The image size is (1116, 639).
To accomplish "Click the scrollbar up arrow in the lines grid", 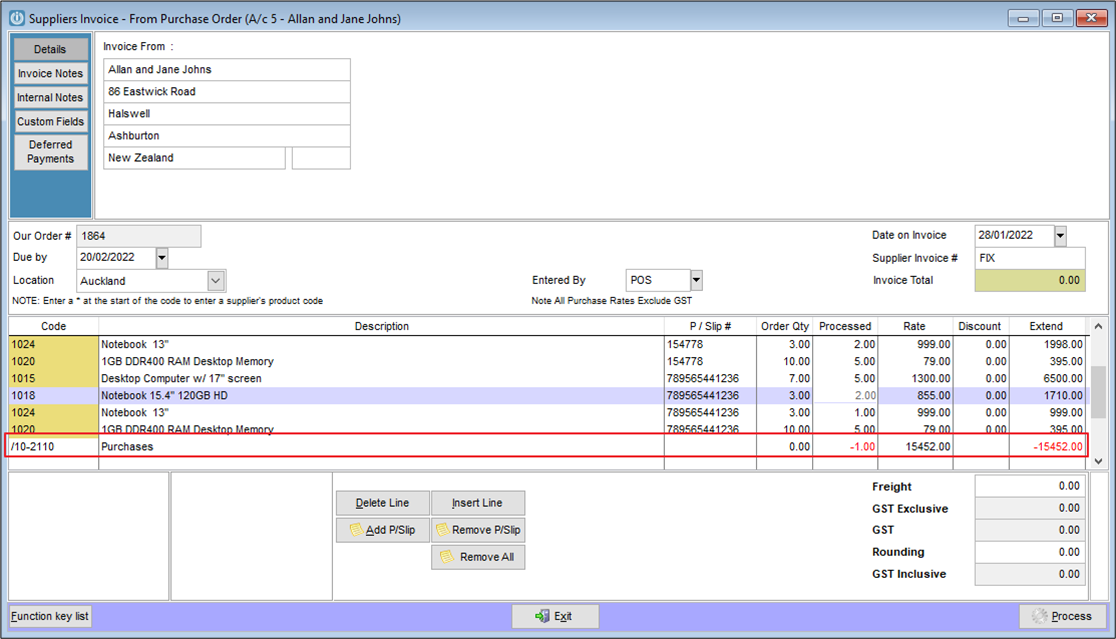I will 1098,327.
